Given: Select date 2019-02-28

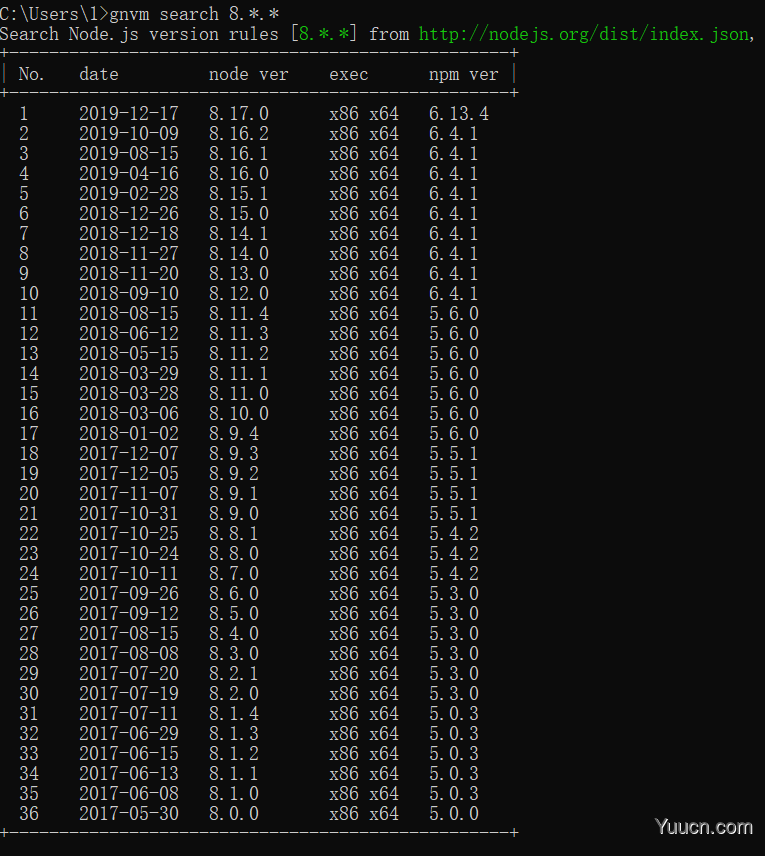Looking at the screenshot, I should pyautogui.click(x=129, y=194).
